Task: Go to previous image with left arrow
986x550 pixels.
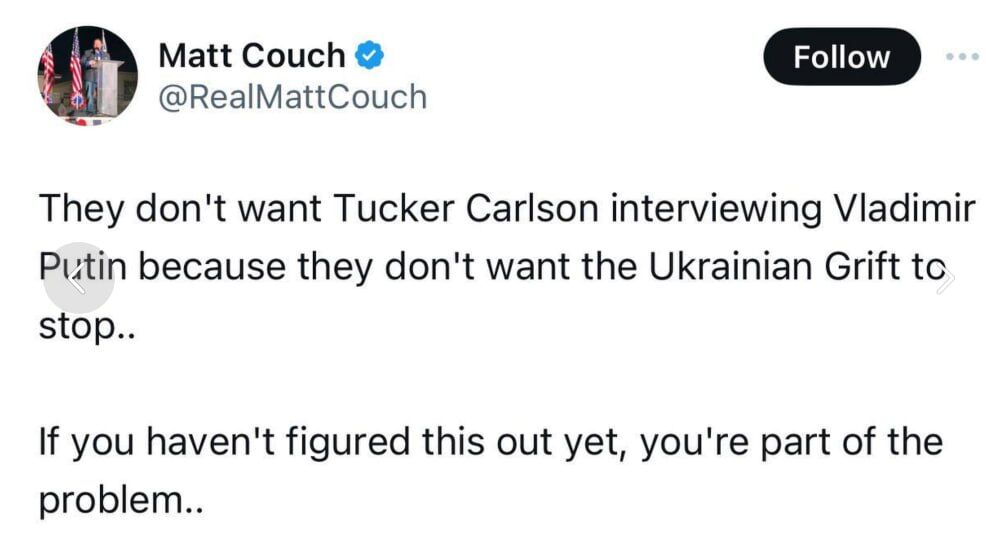Action: click(79, 277)
